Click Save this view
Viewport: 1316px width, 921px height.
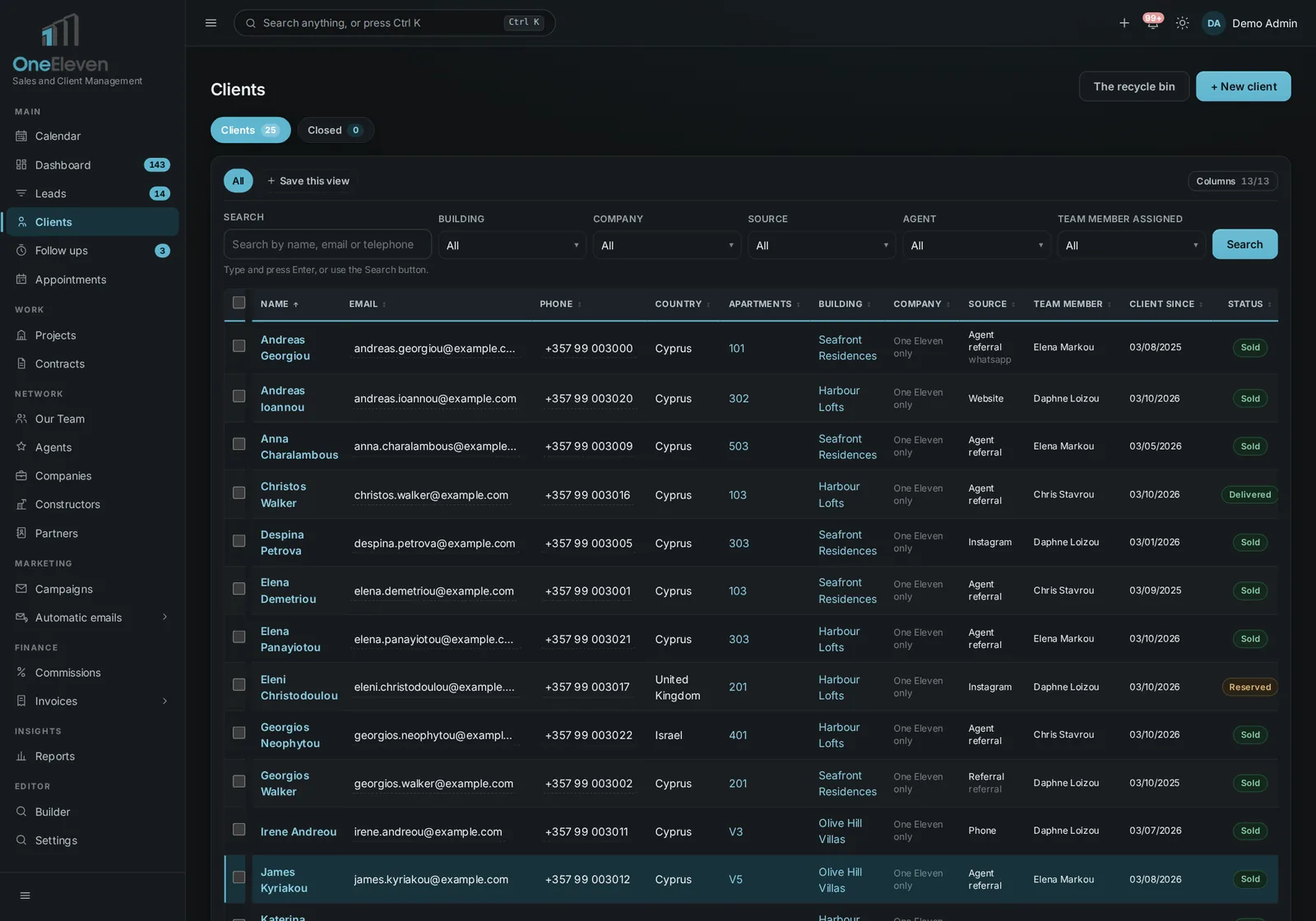click(308, 181)
